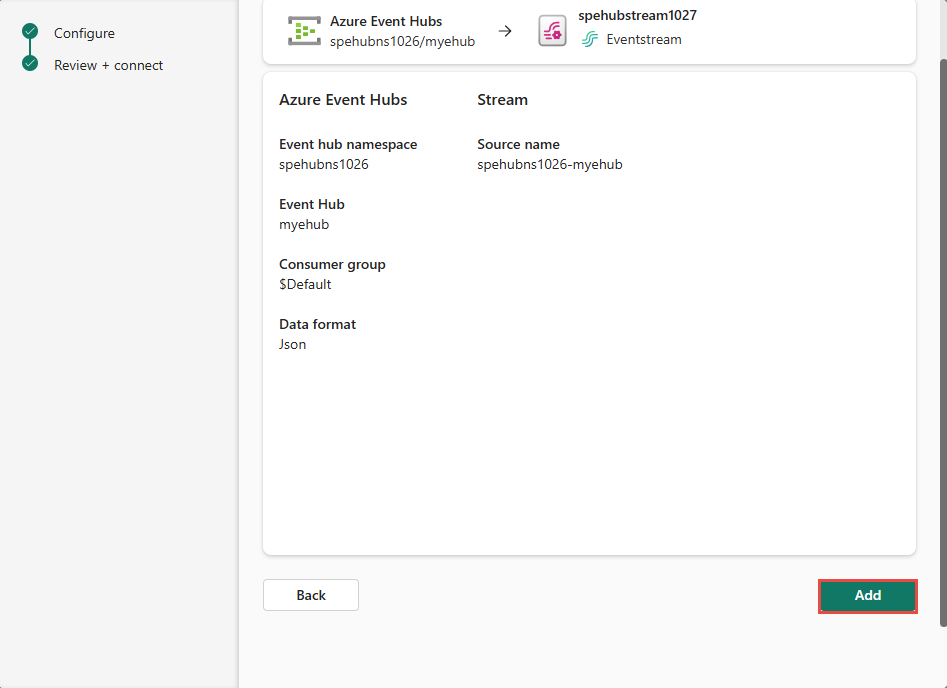
Task: Click the Azure Event Hubs source icon
Action: pyautogui.click(x=304, y=31)
